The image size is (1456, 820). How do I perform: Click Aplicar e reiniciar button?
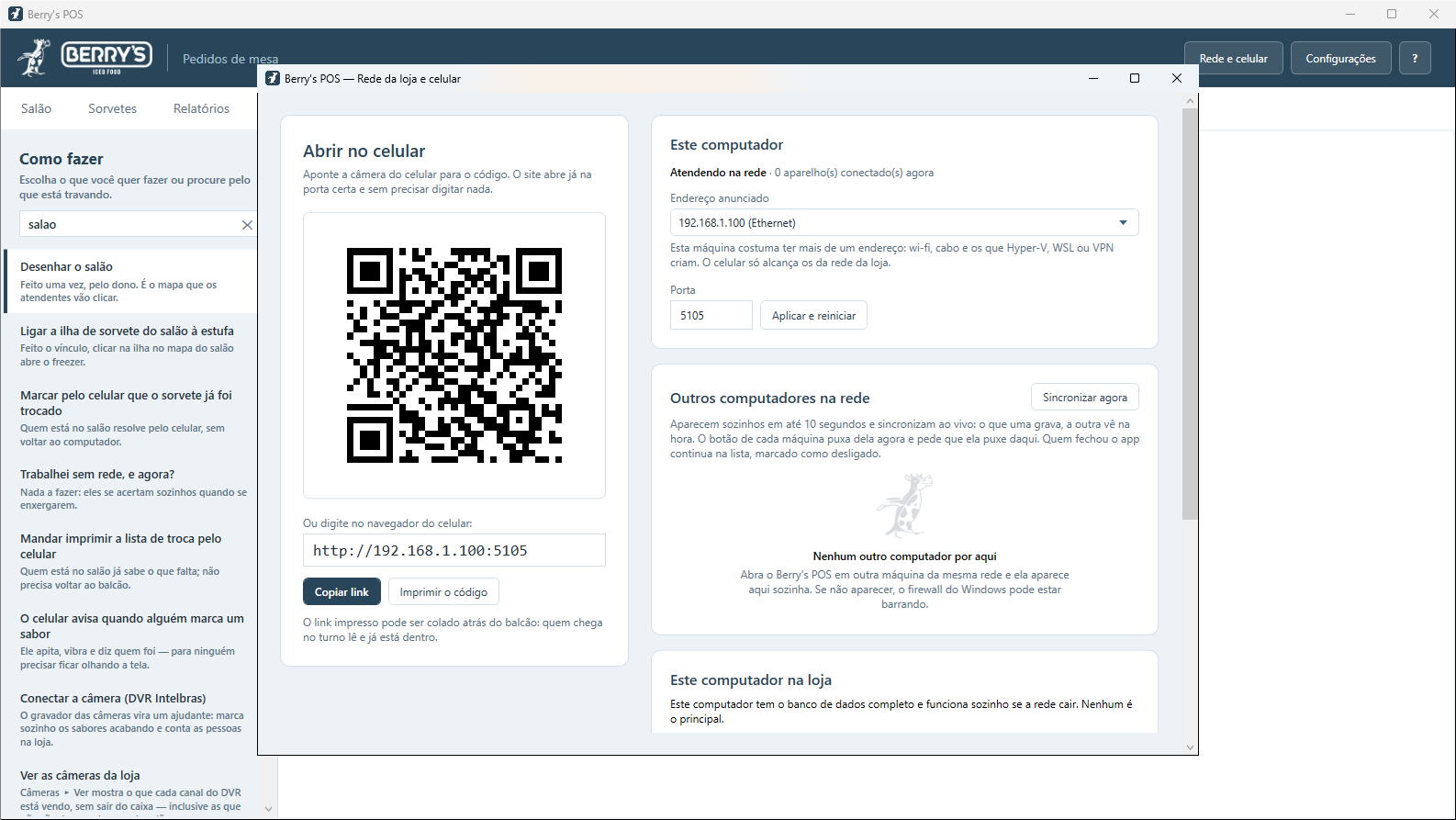click(x=813, y=315)
